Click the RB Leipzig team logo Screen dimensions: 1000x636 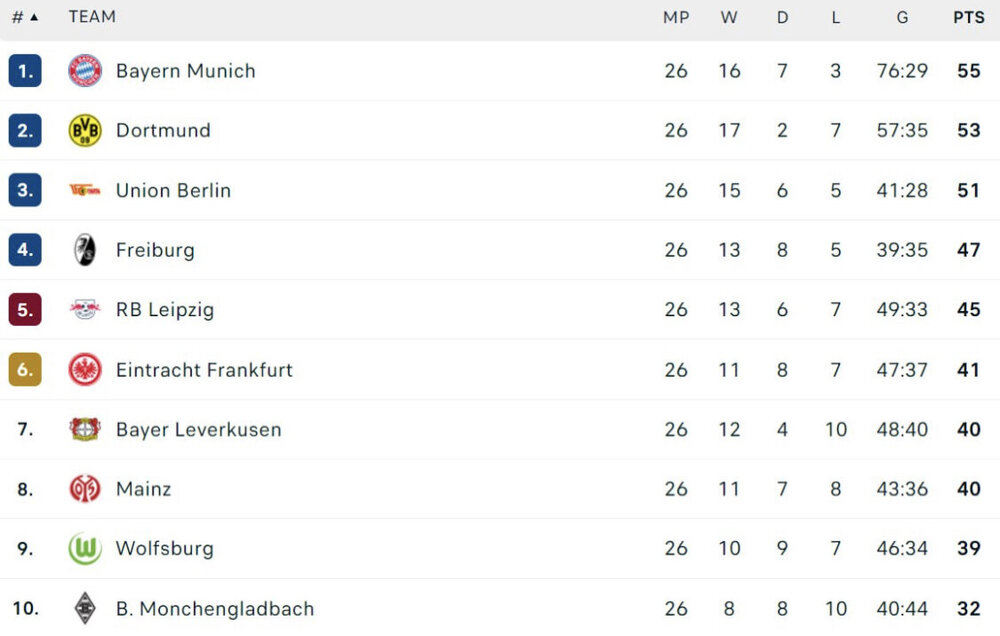(x=85, y=310)
